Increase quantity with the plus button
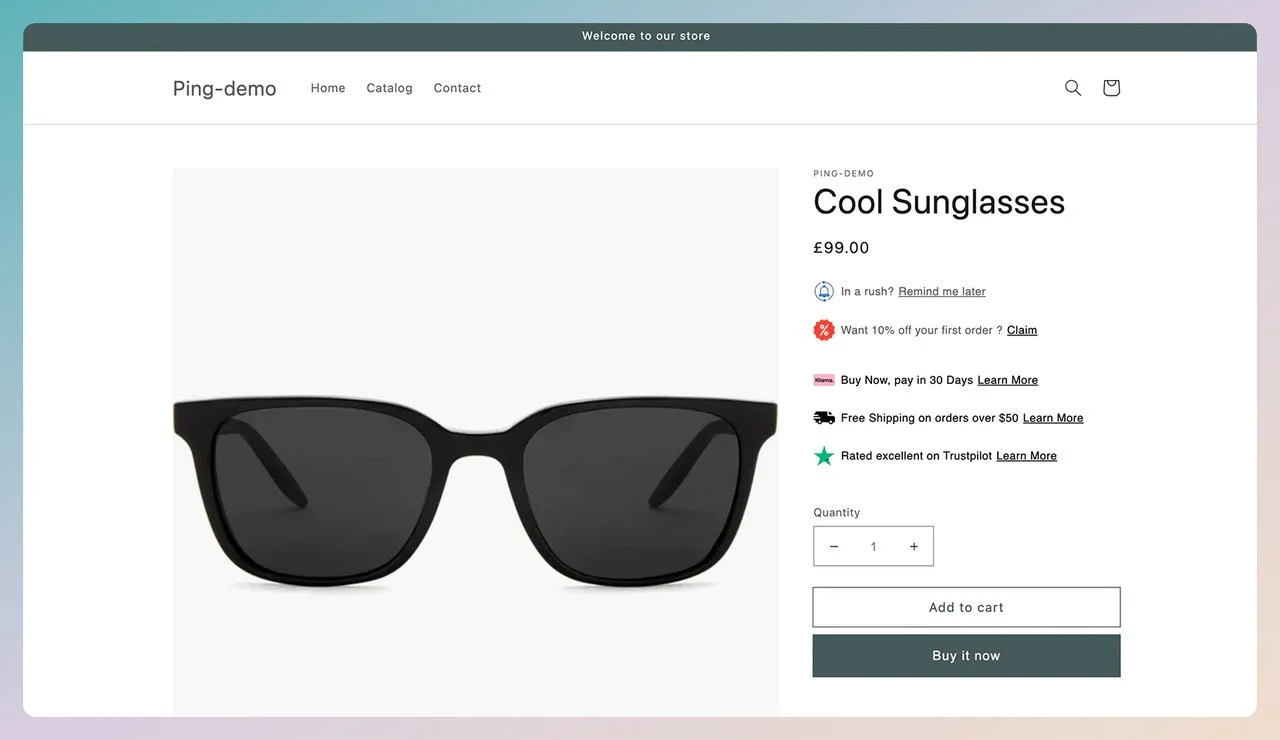1280x740 pixels. point(913,547)
